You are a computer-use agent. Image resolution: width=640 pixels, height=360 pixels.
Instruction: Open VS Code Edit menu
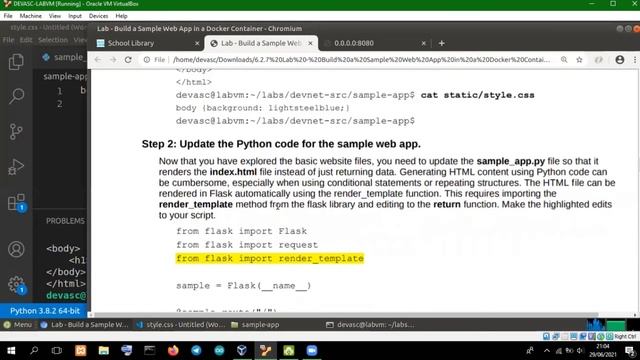tap(26, 40)
